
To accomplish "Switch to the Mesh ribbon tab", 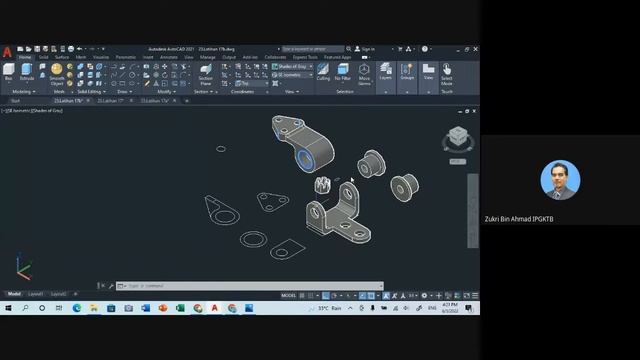I will 81,58.
